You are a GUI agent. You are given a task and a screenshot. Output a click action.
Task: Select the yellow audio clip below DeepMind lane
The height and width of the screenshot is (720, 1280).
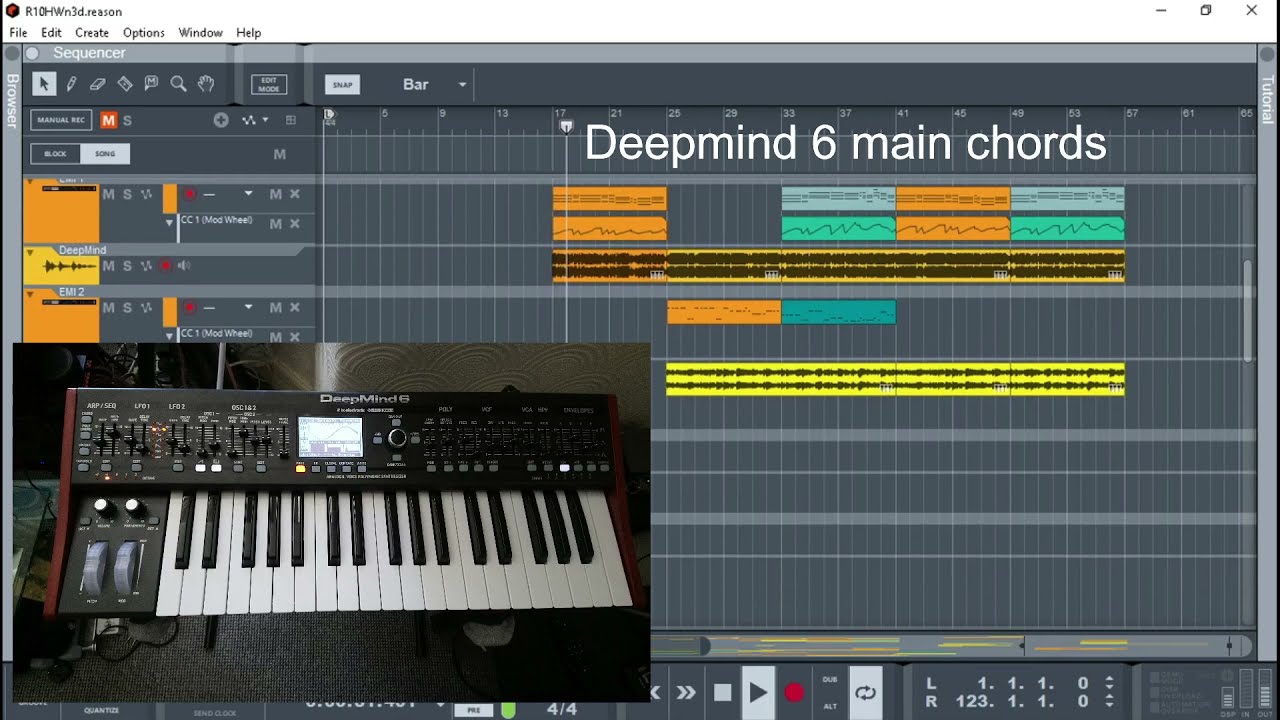click(x=895, y=379)
